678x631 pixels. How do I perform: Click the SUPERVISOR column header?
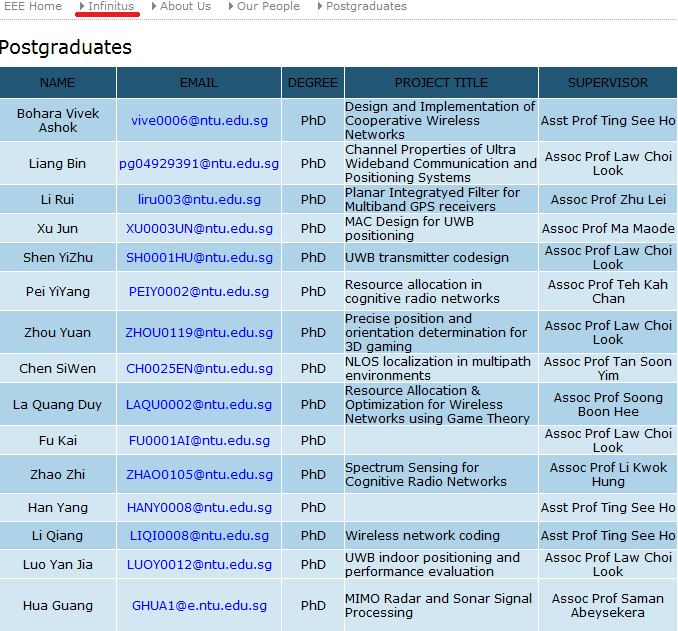608,83
